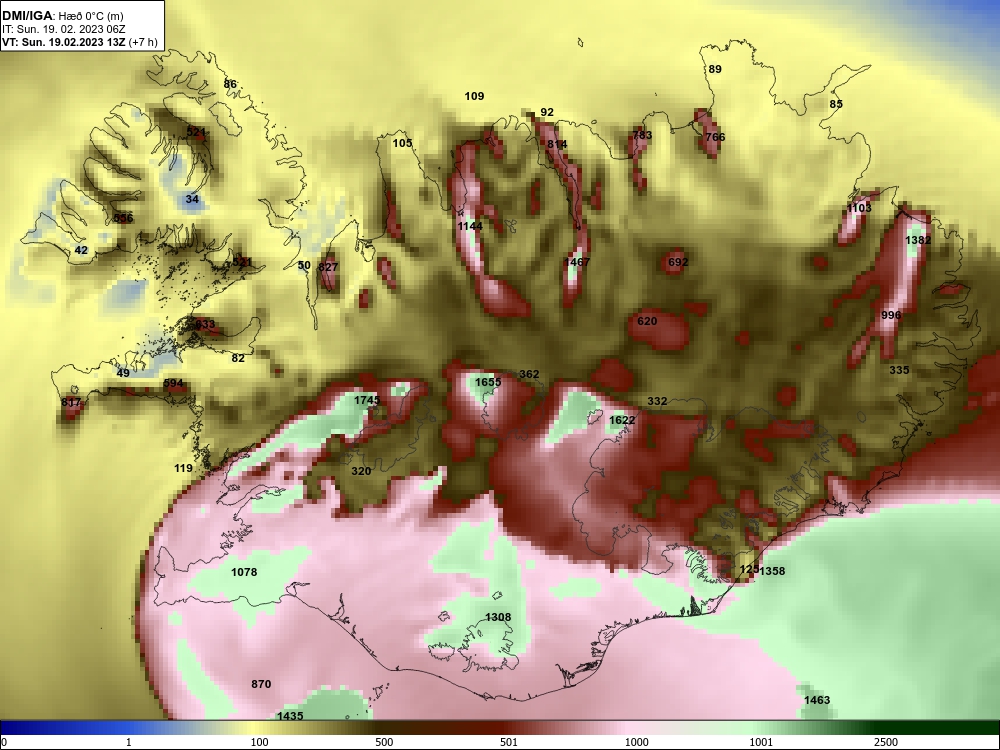The image size is (1000, 750).
Task: Click the map value 817
Action: (71, 402)
